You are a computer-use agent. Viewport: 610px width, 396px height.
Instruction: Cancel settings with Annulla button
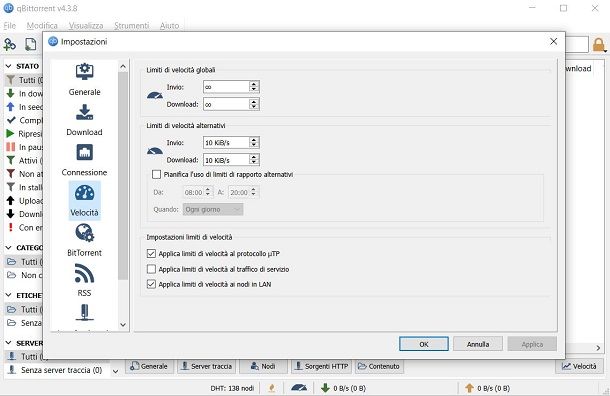478,344
